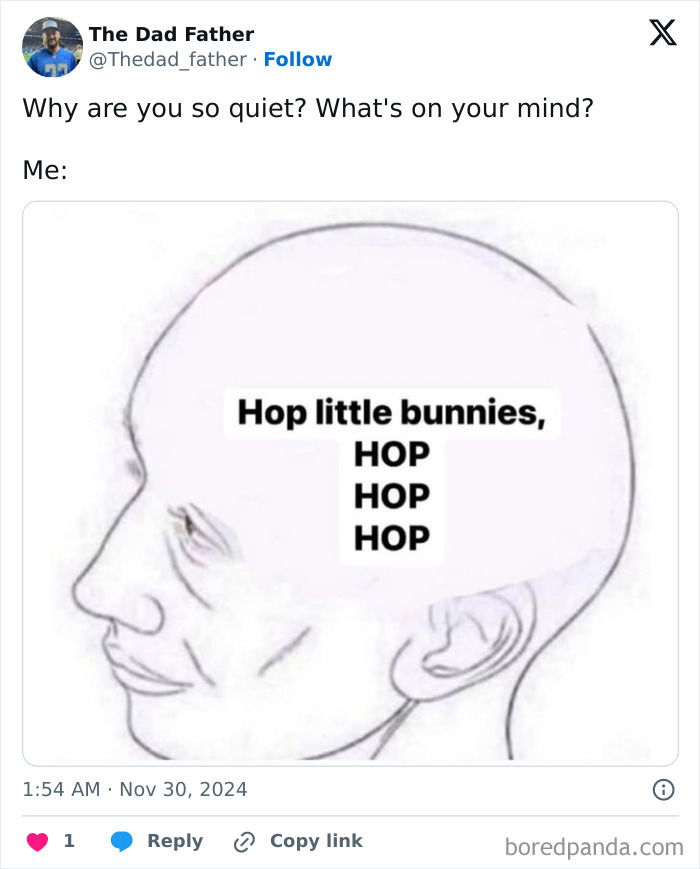The image size is (700, 869).
Task: Click the display name The Dad Father
Action: (x=170, y=33)
